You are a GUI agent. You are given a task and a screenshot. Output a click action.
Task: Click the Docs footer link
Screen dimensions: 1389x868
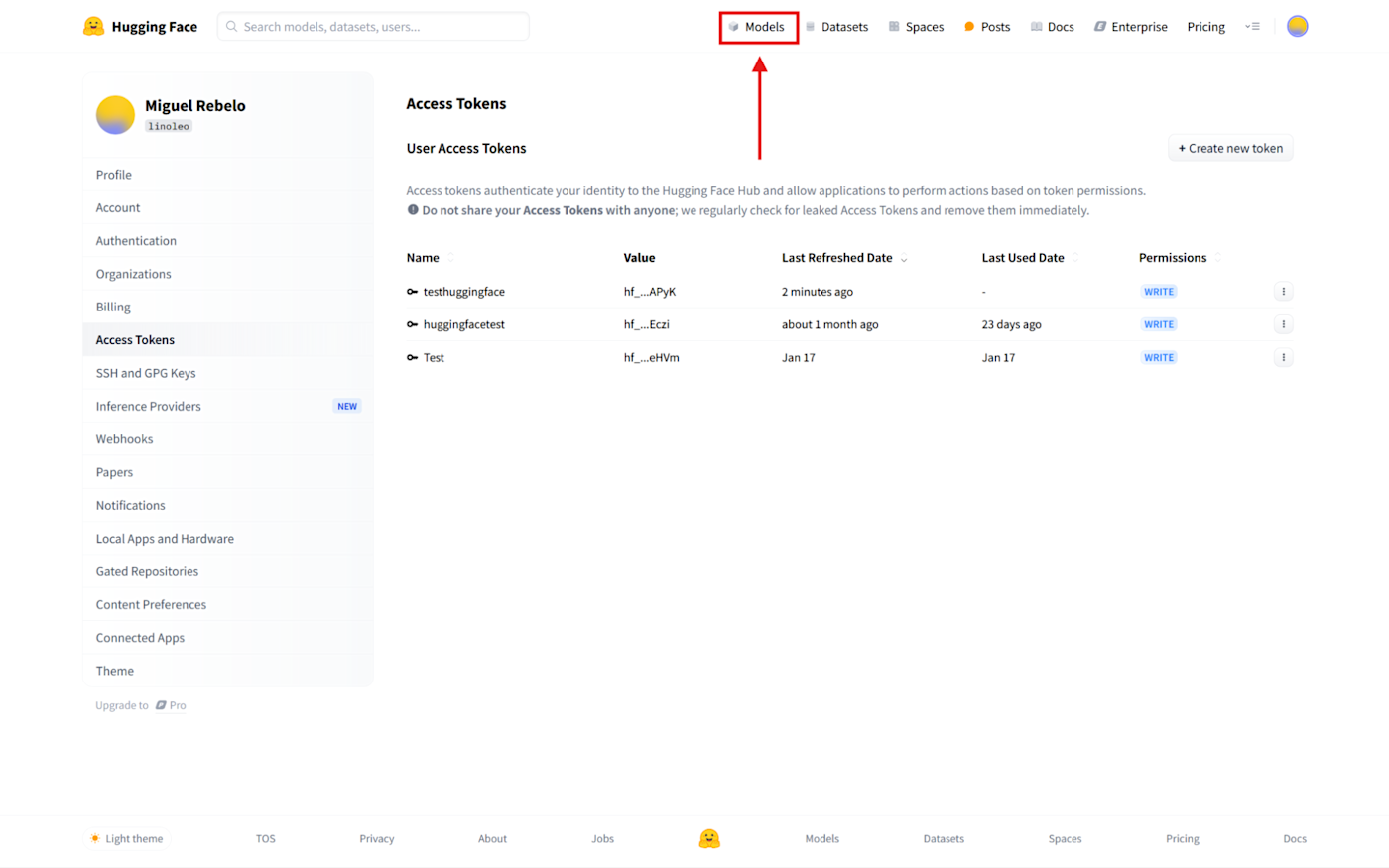[1295, 839]
